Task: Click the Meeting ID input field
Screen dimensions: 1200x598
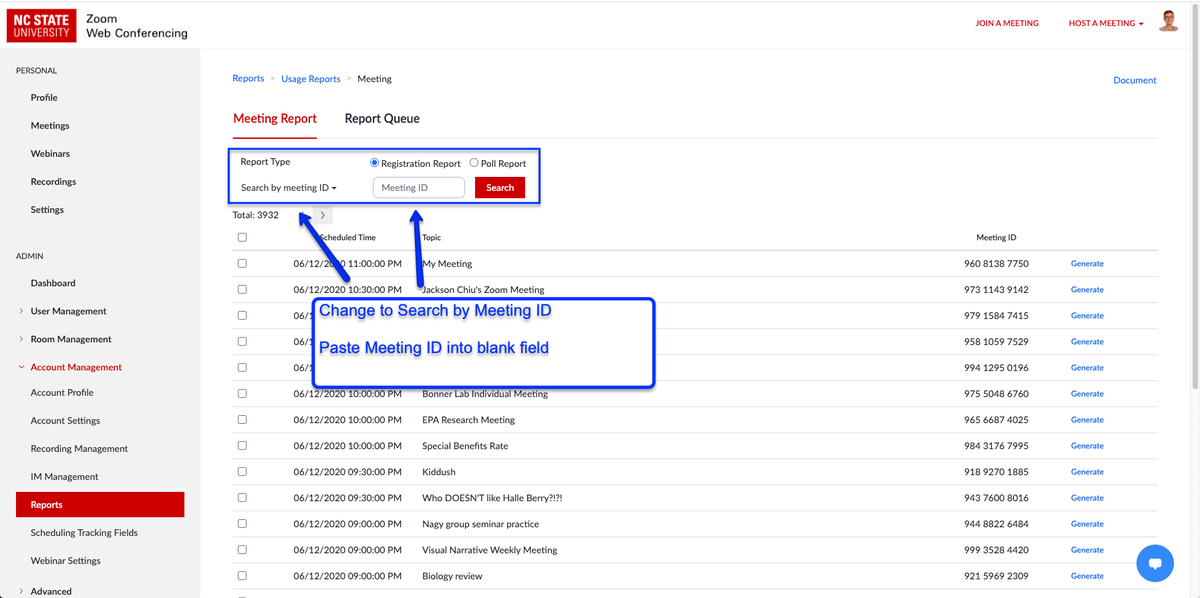Action: [x=418, y=187]
